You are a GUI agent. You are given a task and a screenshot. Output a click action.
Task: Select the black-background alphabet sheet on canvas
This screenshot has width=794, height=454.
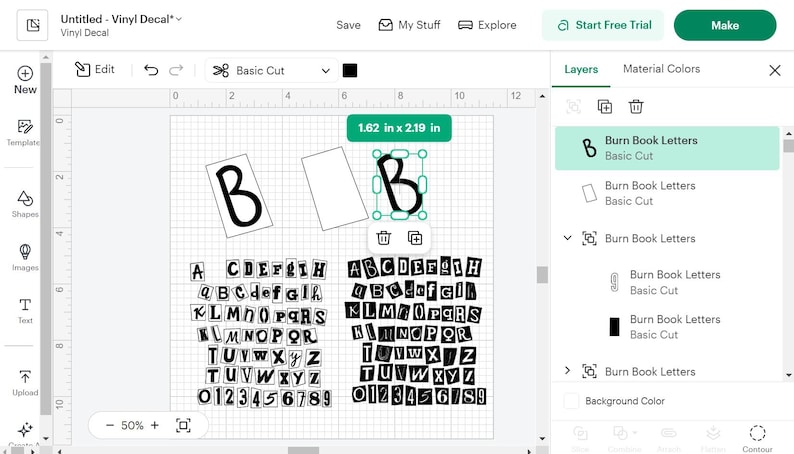(x=415, y=331)
